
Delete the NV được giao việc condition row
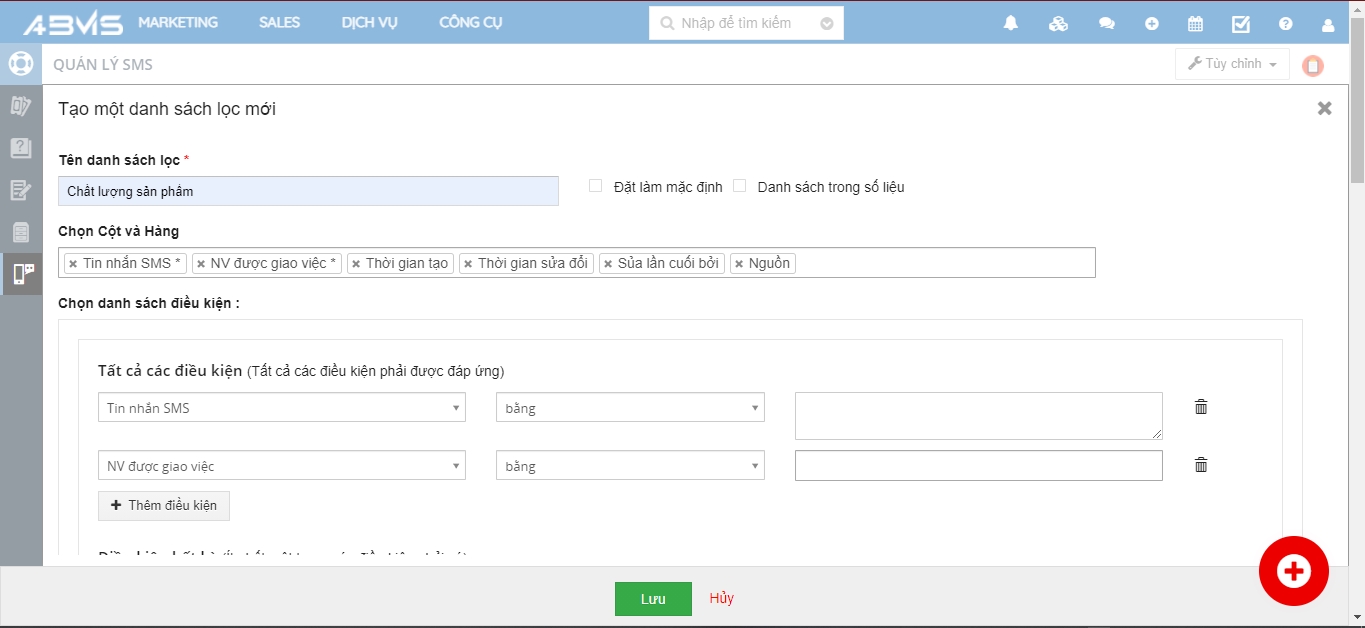click(x=1201, y=465)
